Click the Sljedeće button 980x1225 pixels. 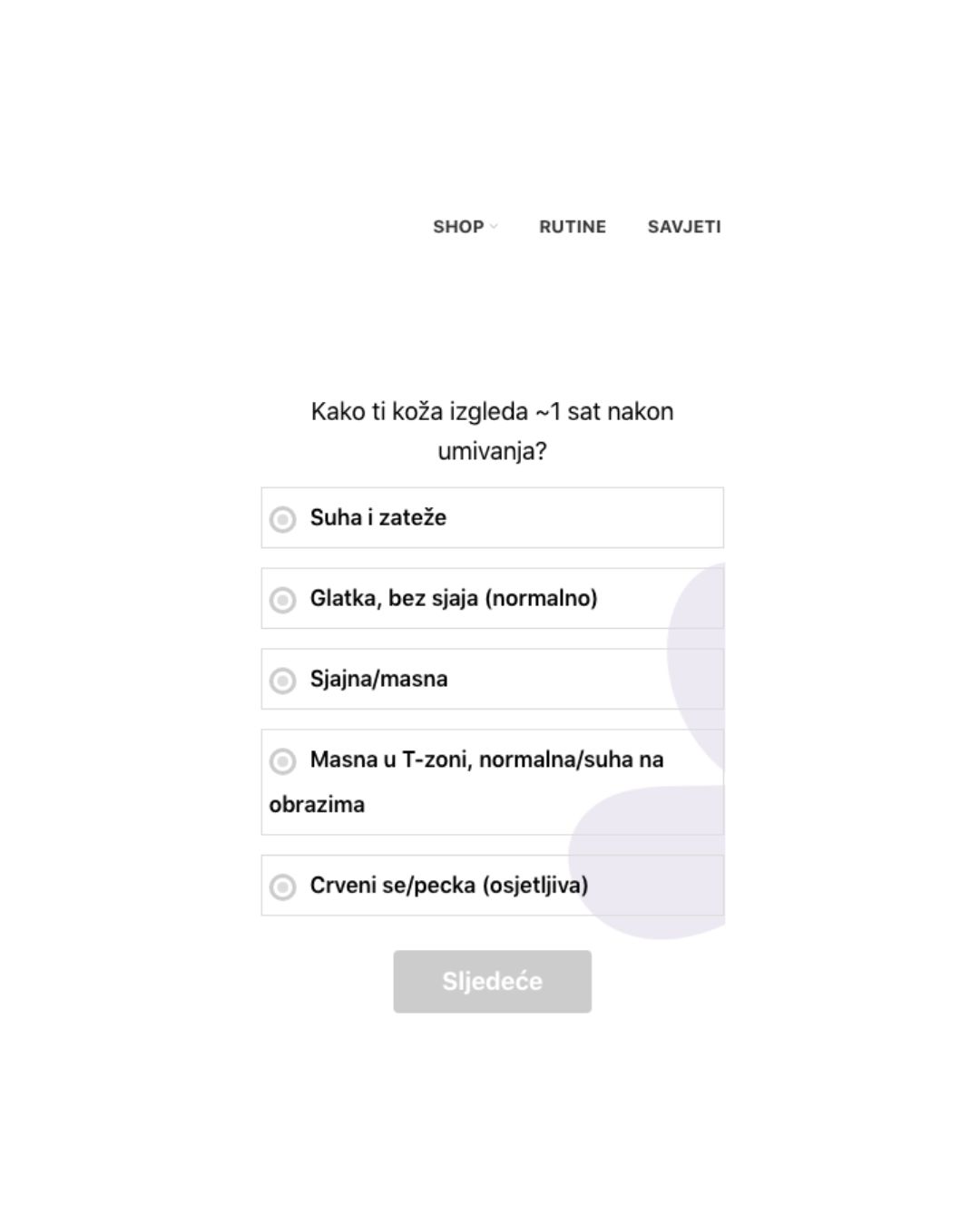pyautogui.click(x=492, y=981)
